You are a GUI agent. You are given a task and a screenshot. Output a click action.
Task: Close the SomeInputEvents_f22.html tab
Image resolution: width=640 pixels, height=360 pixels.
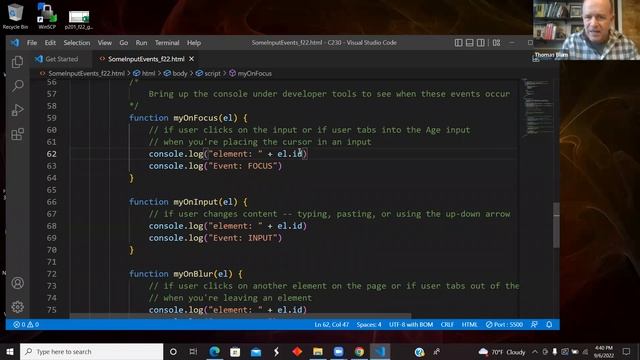click(191, 59)
